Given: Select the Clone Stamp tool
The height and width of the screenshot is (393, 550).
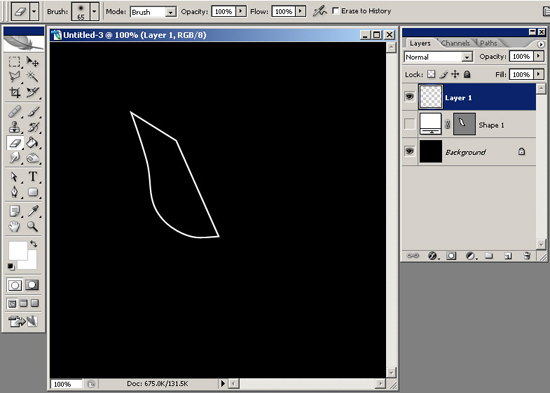Looking at the screenshot, I should 14,127.
